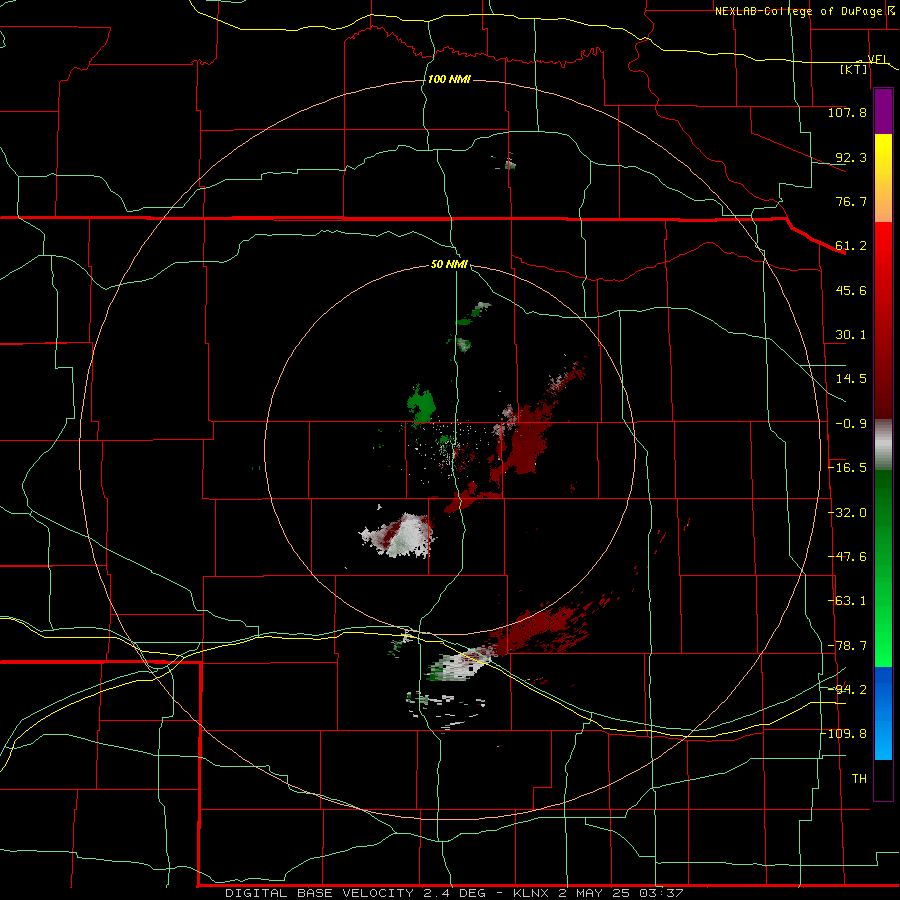Viewport: 900px width, 900px height.
Task: Click the green inbound segment of the color bar
Action: pos(883,568)
